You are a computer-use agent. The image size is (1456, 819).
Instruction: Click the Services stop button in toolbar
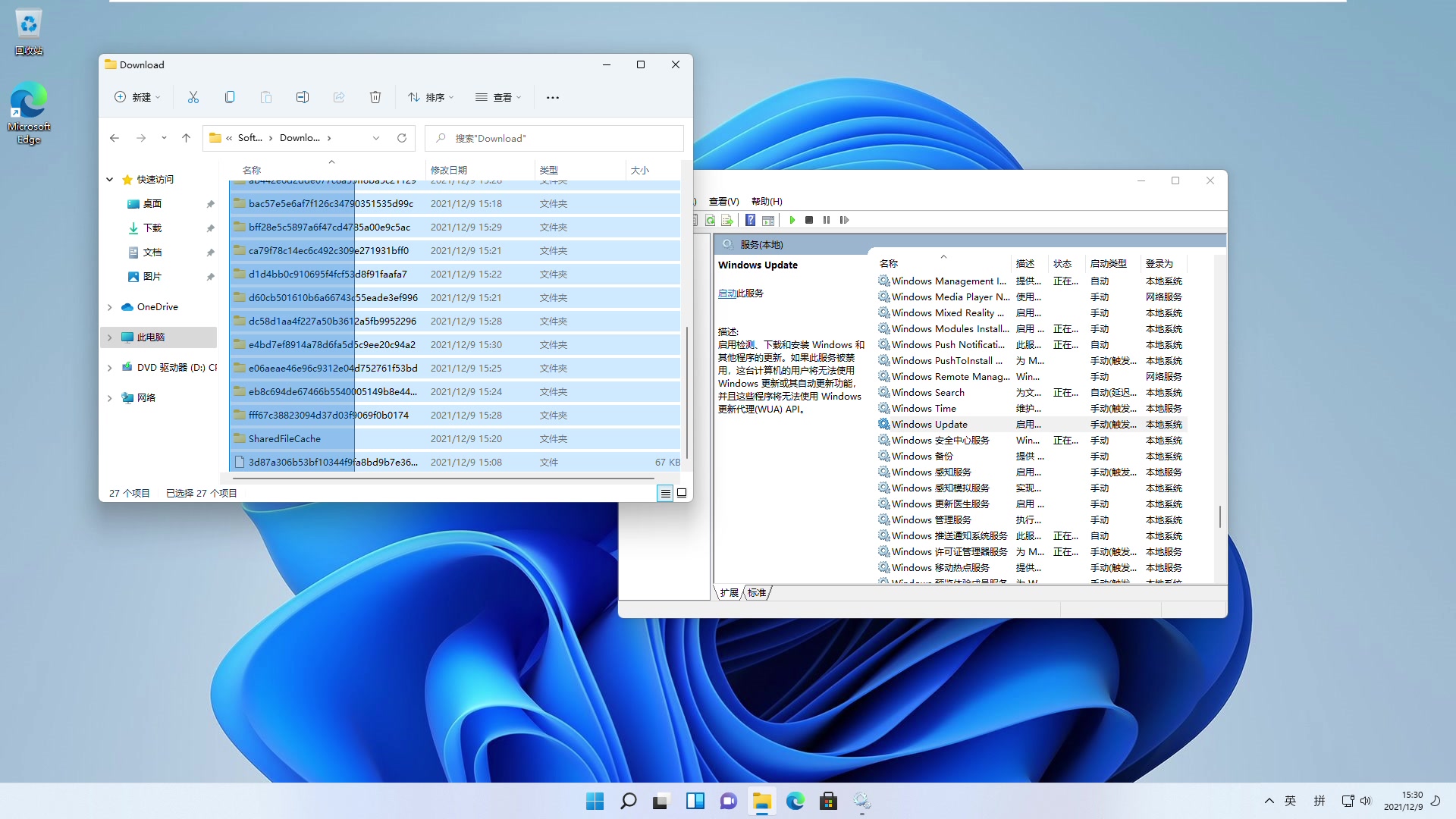pos(809,220)
